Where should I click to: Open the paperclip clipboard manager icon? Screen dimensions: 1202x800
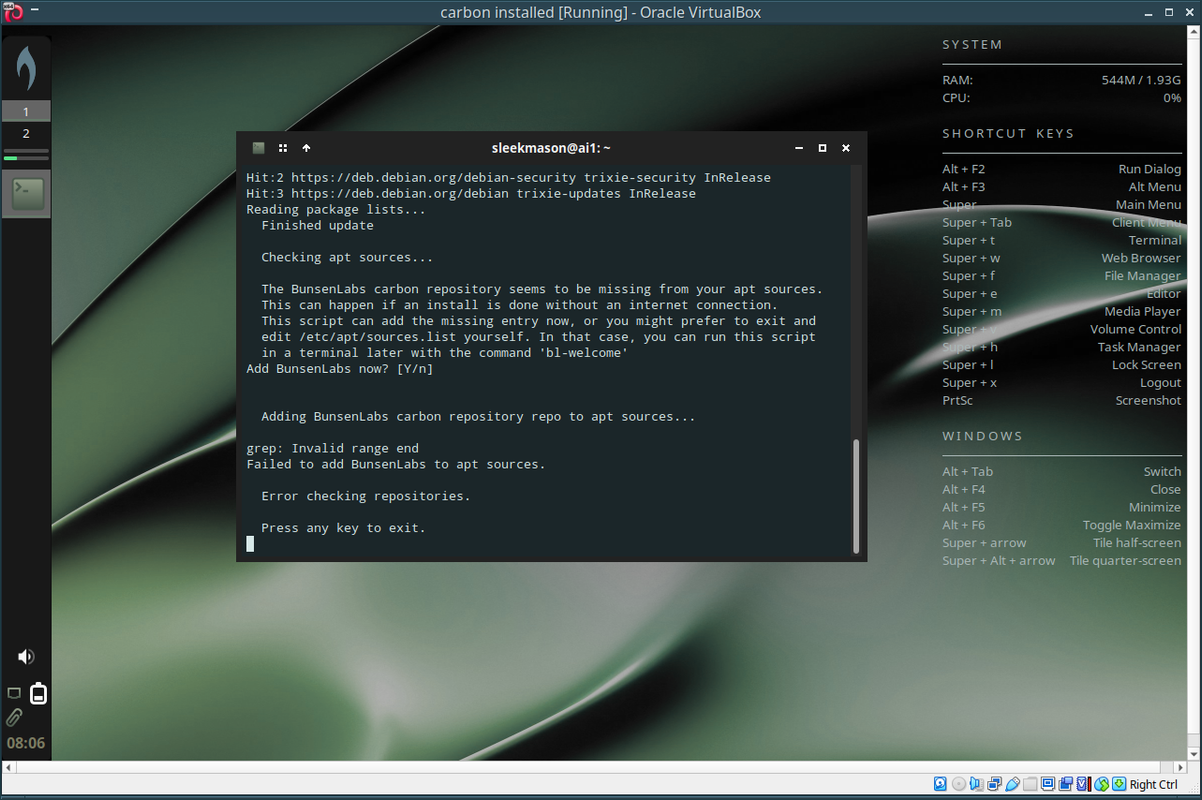click(x=14, y=717)
